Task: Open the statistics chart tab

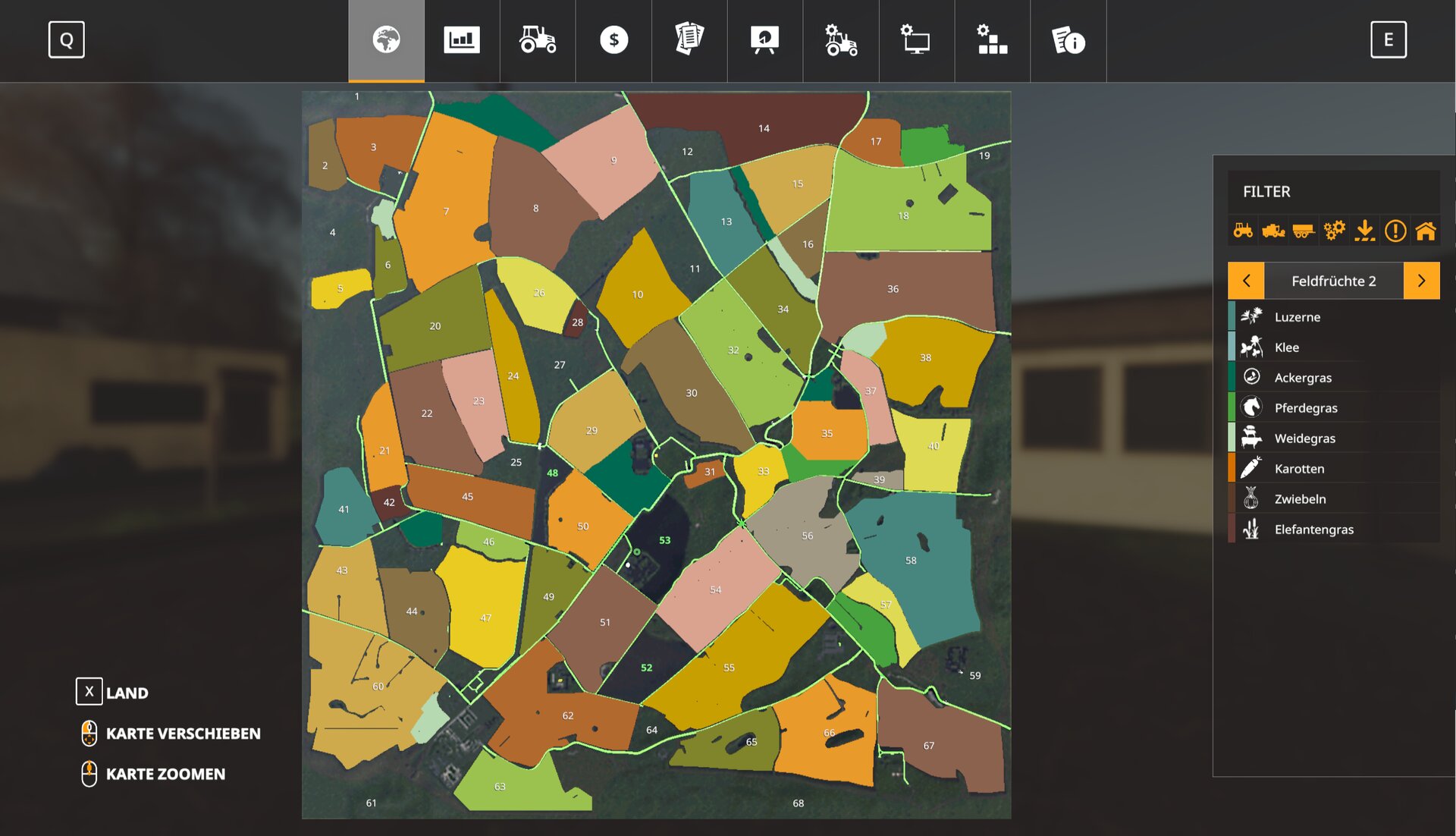Action: (461, 40)
